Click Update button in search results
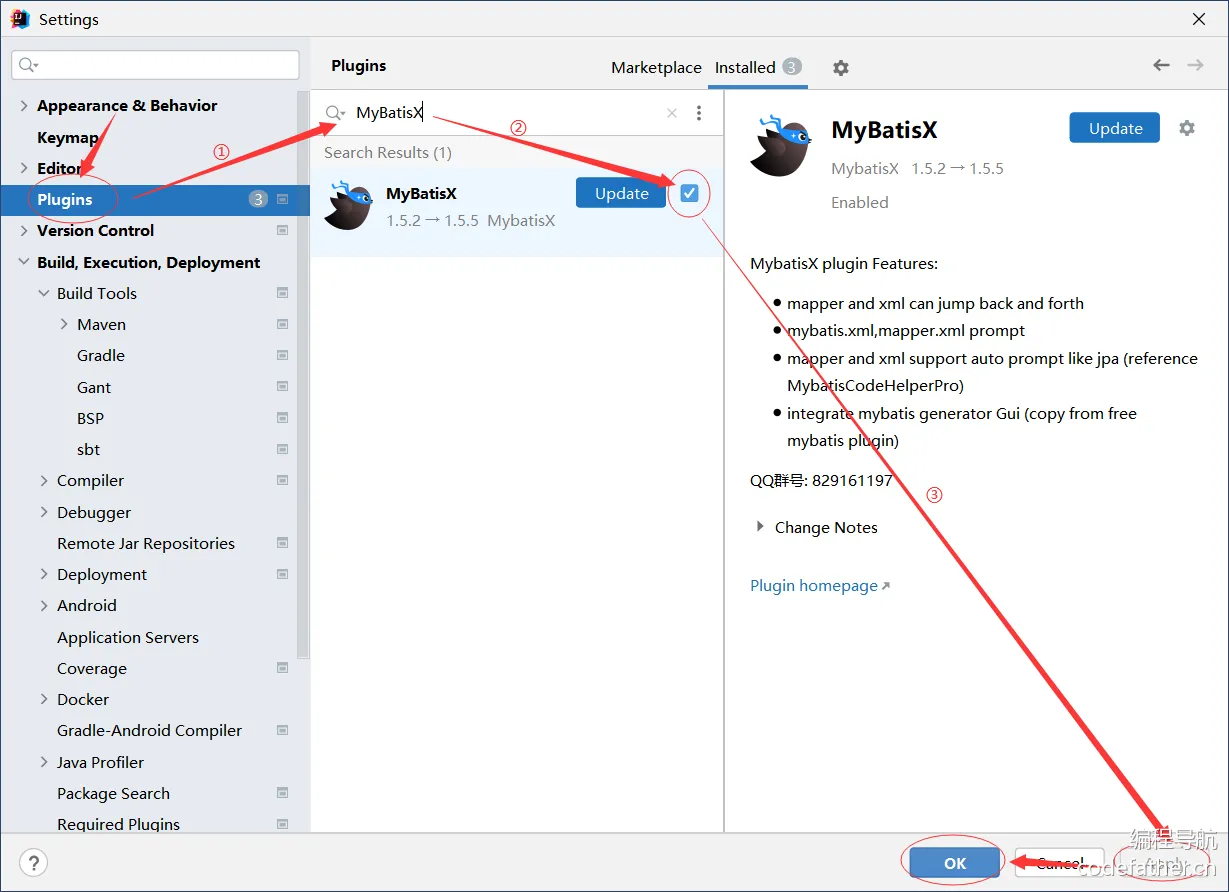Screen dimensions: 1229x892 (621, 193)
